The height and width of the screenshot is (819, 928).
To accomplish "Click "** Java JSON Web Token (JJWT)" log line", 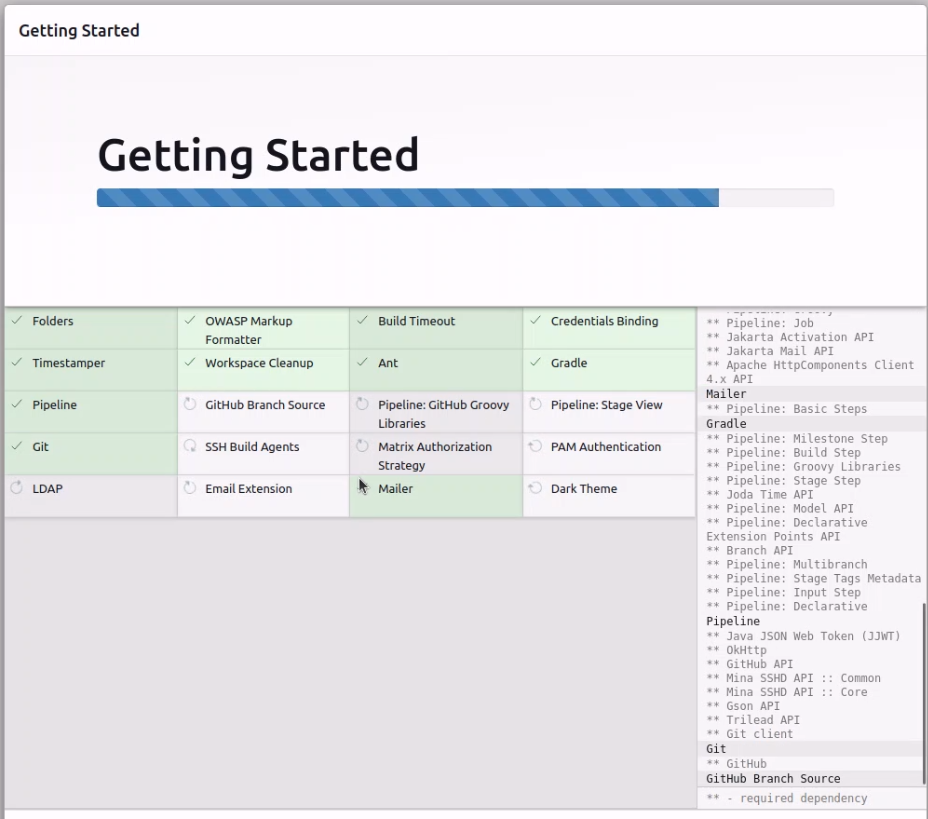I will 803,636.
